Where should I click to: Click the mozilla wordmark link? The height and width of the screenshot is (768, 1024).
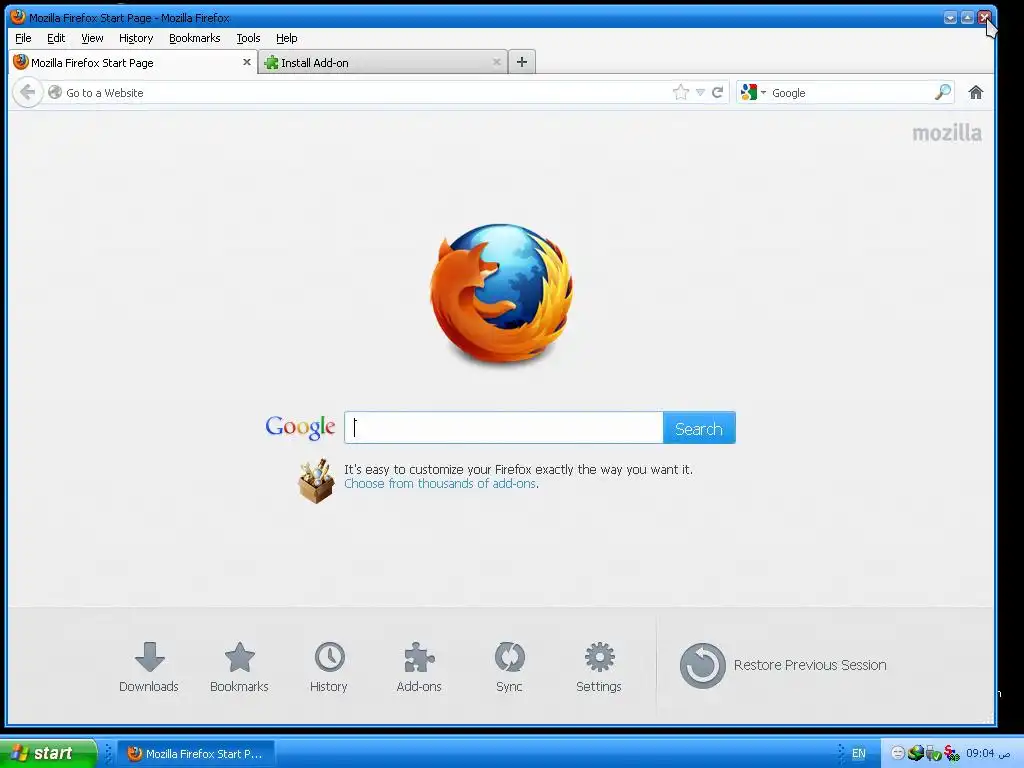(x=947, y=133)
